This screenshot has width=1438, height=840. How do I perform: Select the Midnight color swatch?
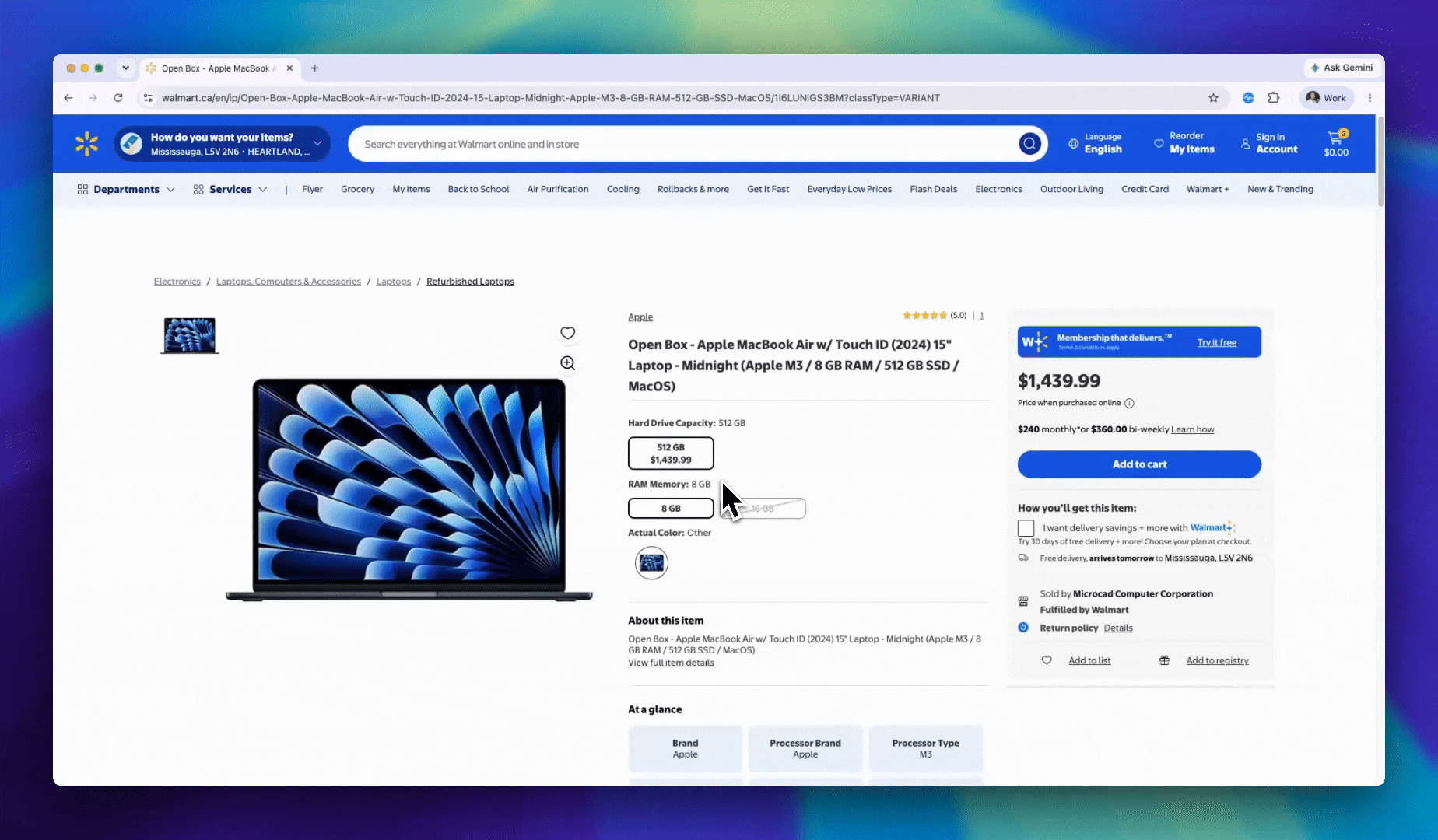[x=651, y=563]
